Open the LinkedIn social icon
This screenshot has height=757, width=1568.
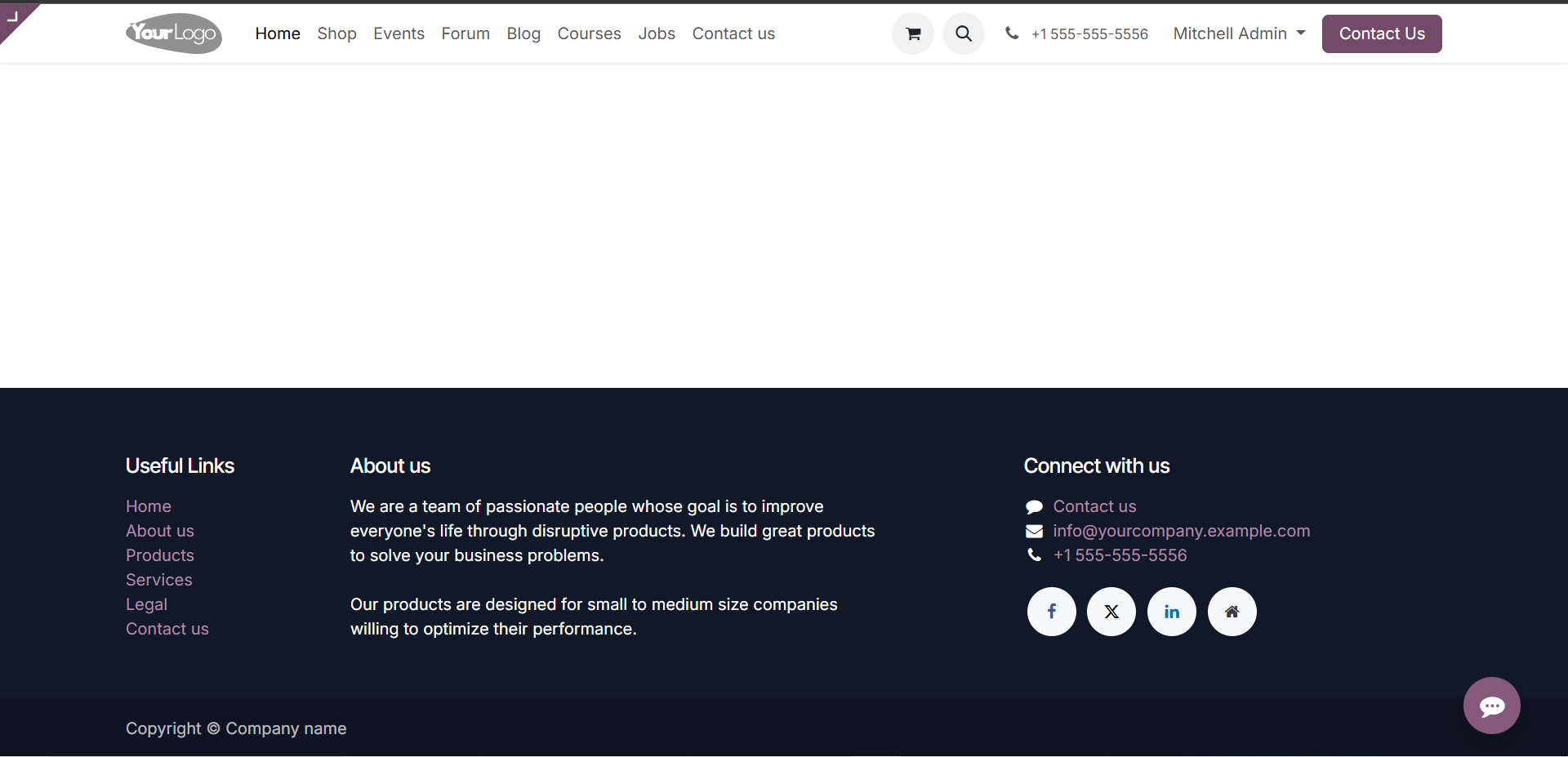1172,612
